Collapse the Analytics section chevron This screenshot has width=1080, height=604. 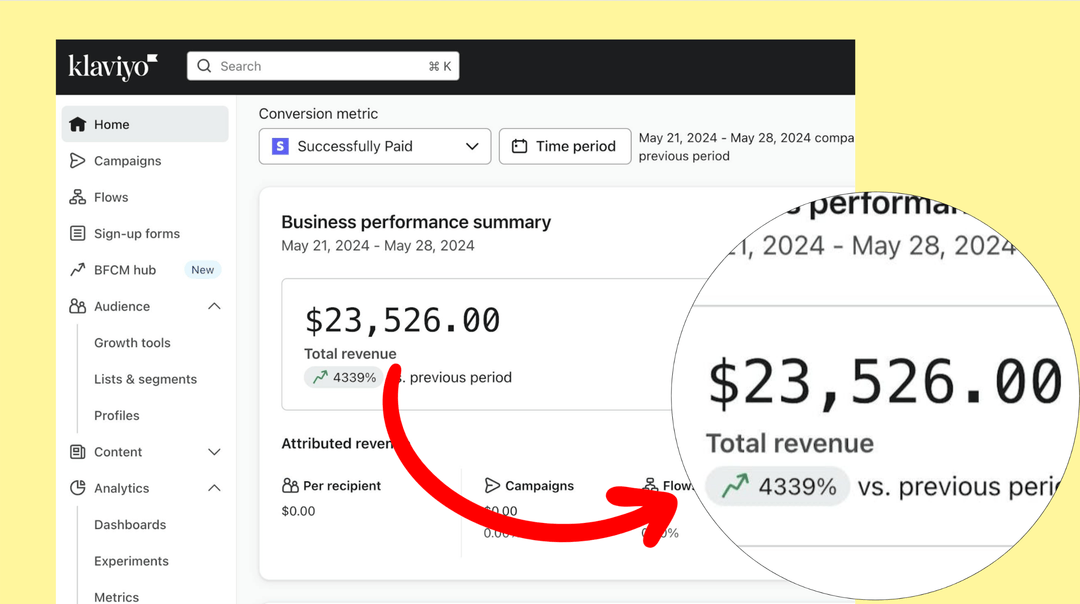[x=214, y=488]
